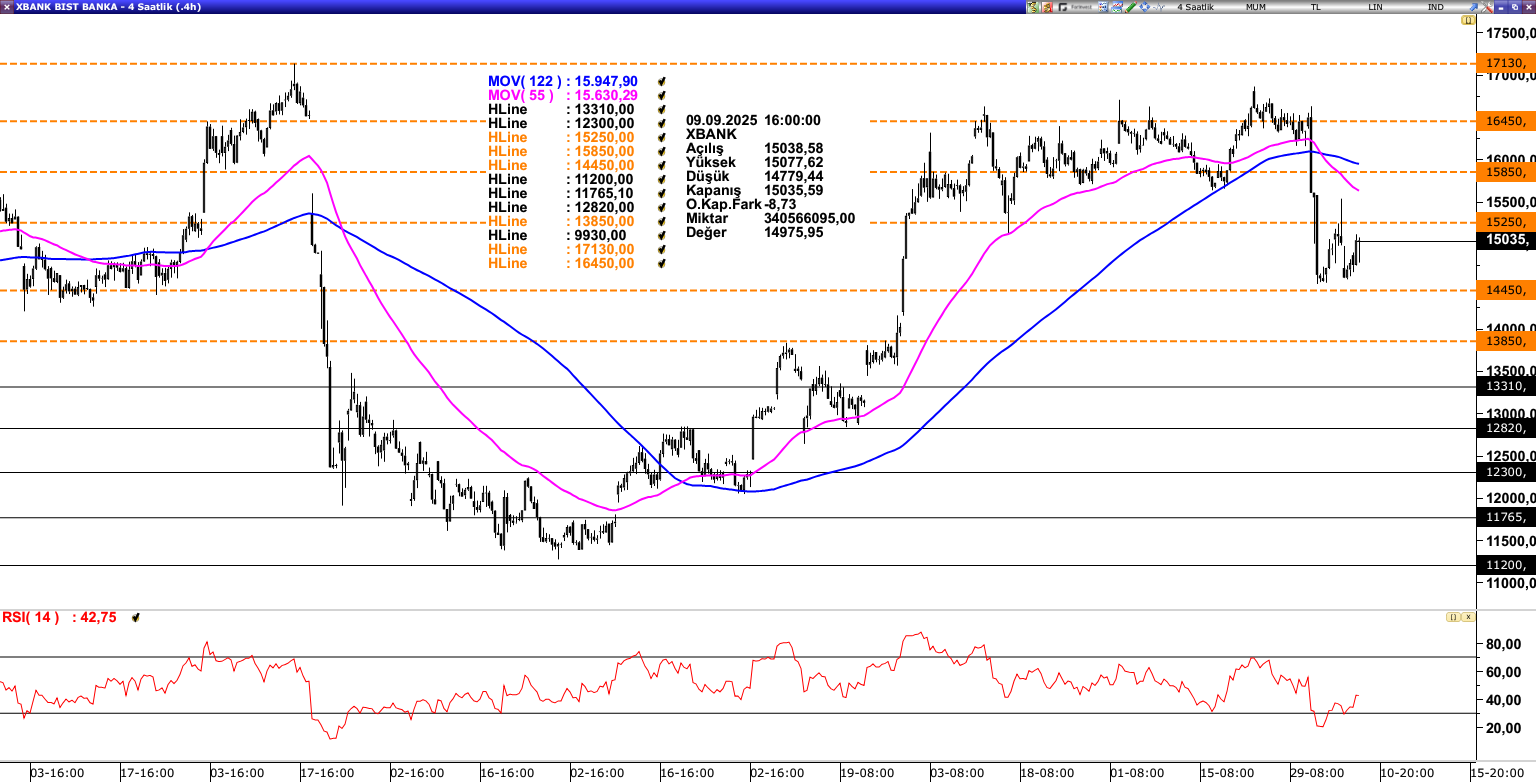The image size is (1536, 782).
Task: Select the TL currency option
Action: coord(1316,7)
